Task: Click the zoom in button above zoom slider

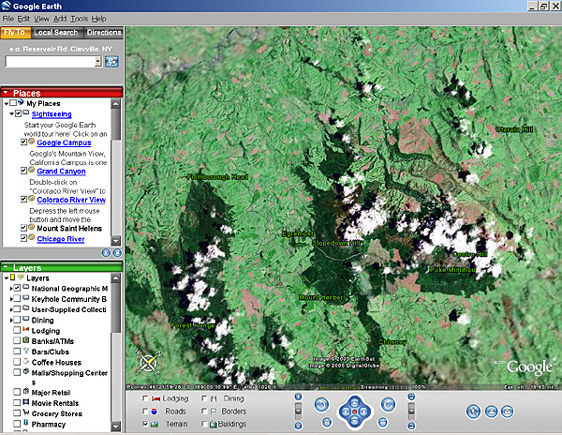Action: (298, 397)
